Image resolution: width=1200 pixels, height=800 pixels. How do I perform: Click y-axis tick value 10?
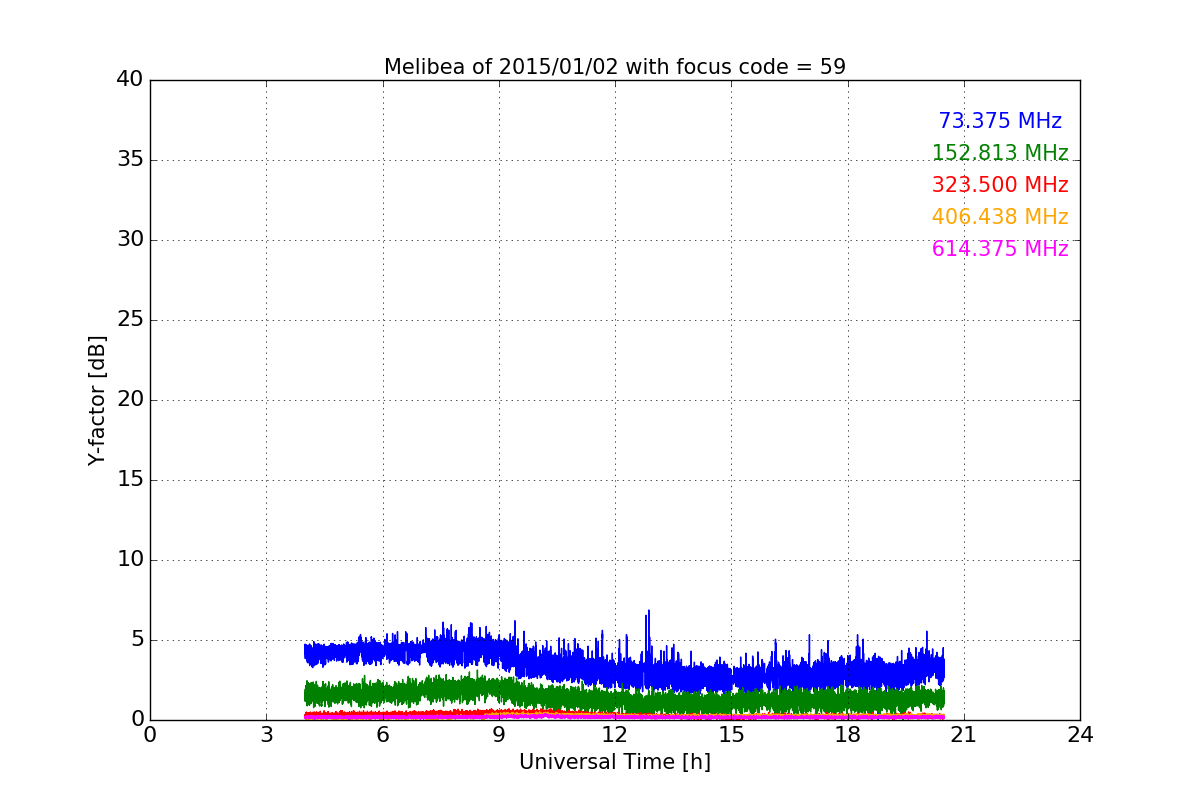[130, 560]
